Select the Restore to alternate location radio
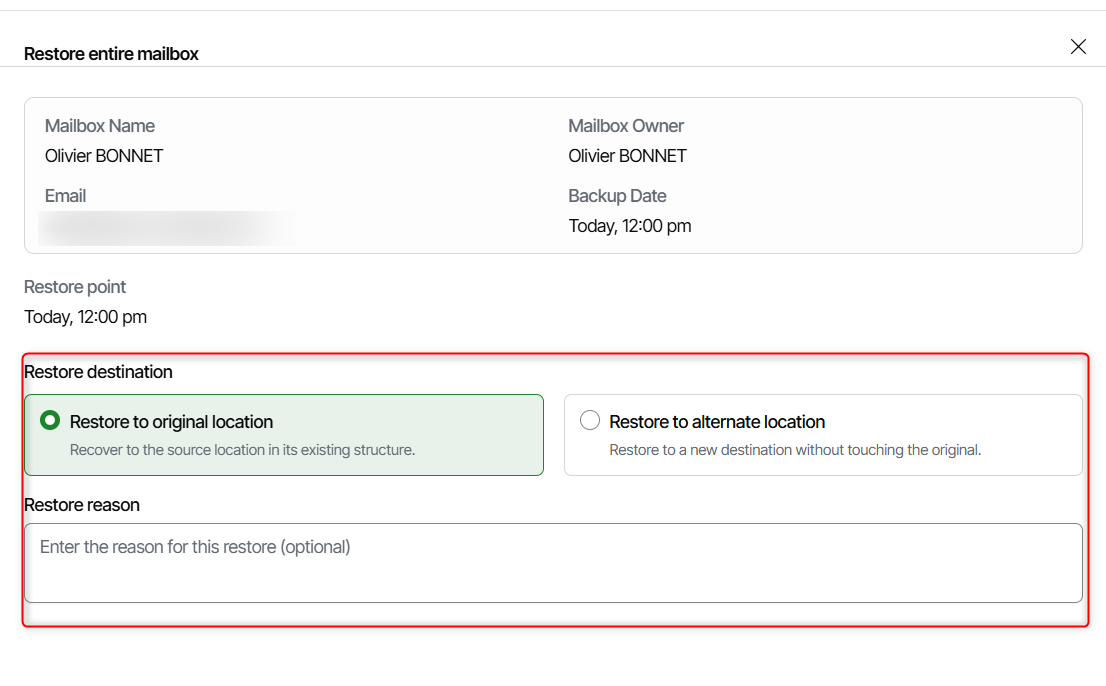1106x686 pixels. [x=590, y=421]
